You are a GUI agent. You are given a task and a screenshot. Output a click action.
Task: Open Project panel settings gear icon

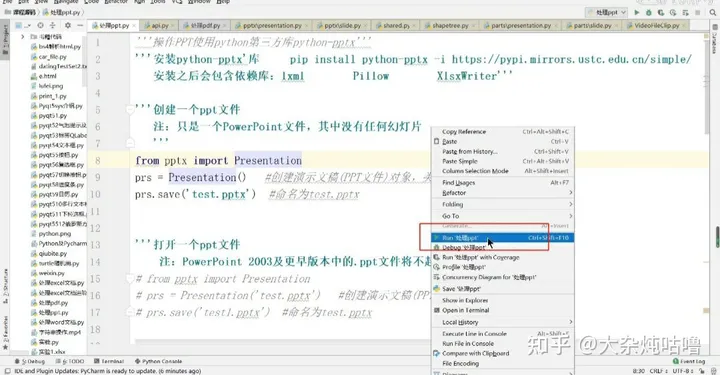(x=68, y=26)
